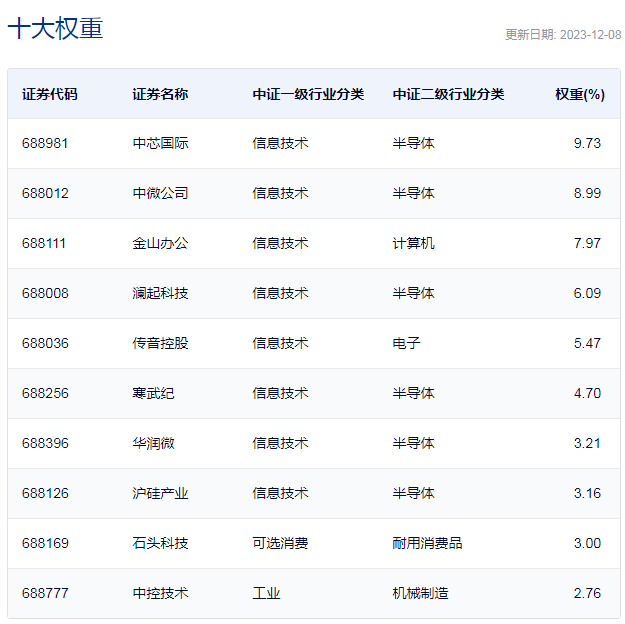
Task: Click the 机械制造 industry cell
Action: (x=421, y=594)
